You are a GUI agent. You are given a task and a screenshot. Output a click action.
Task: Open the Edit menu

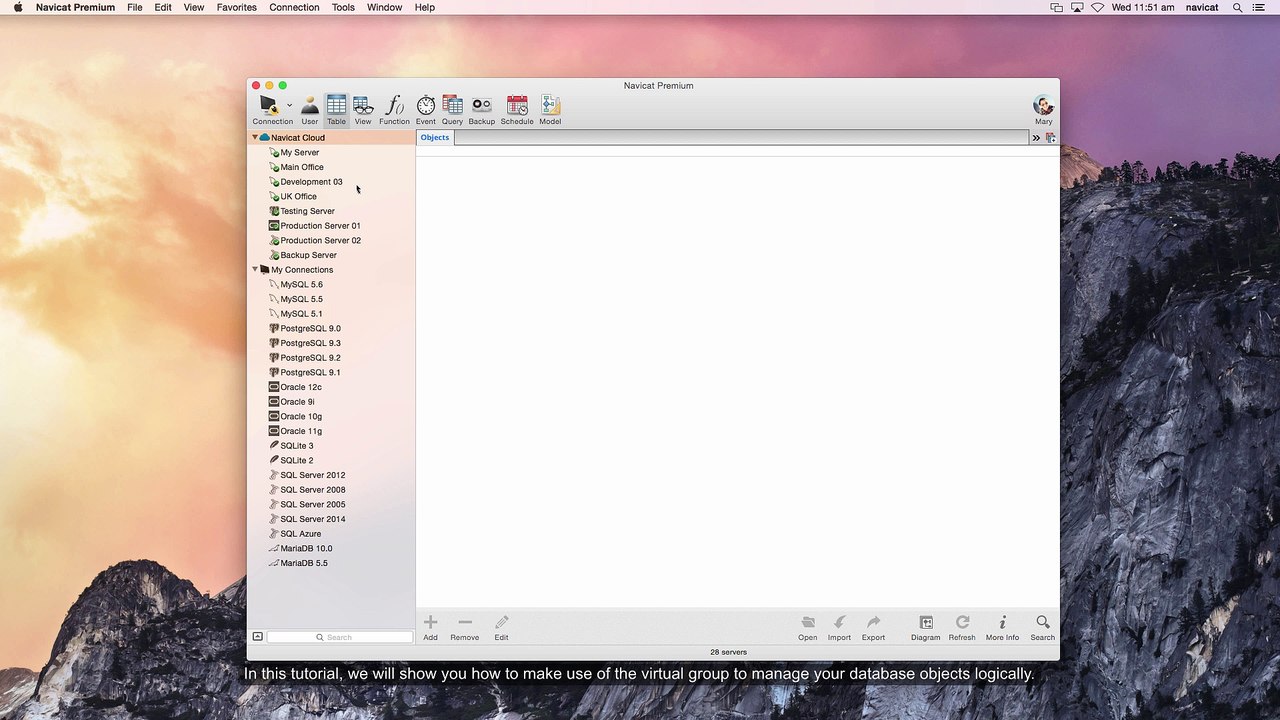point(163,7)
